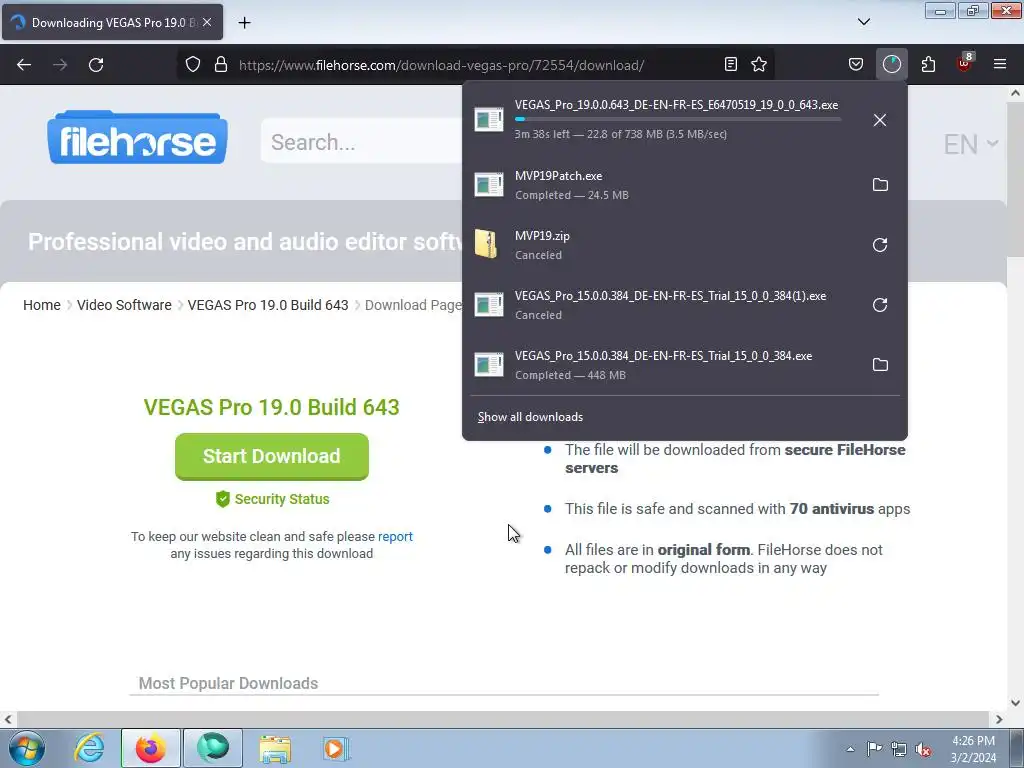Expand the list all tabs chevron
Viewport: 1024px width, 768px height.
point(863,22)
